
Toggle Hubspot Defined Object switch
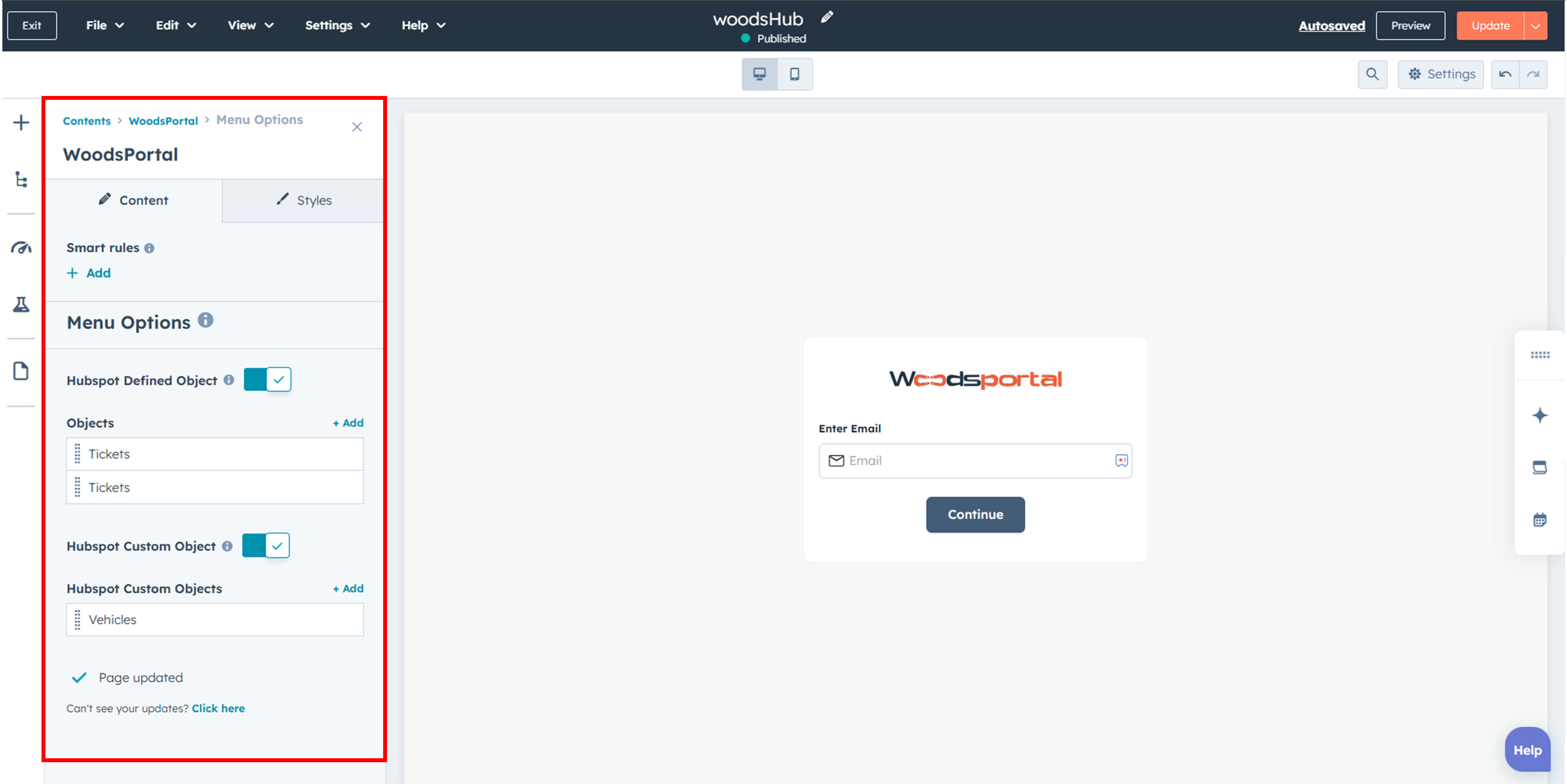[268, 380]
